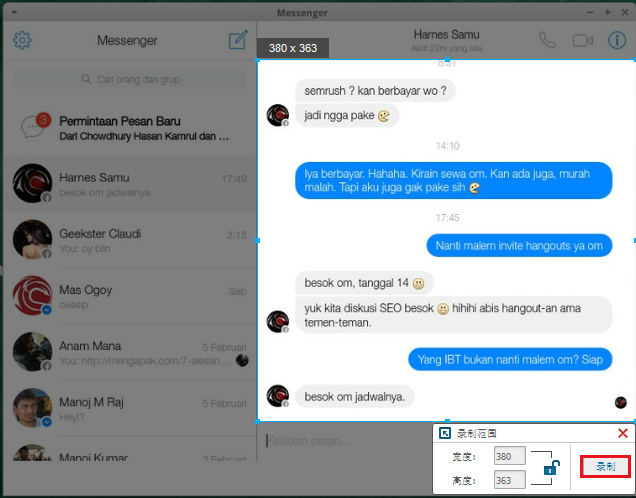Click Harnes Samu avatar in chat list
This screenshot has width=636, height=498.
32,183
